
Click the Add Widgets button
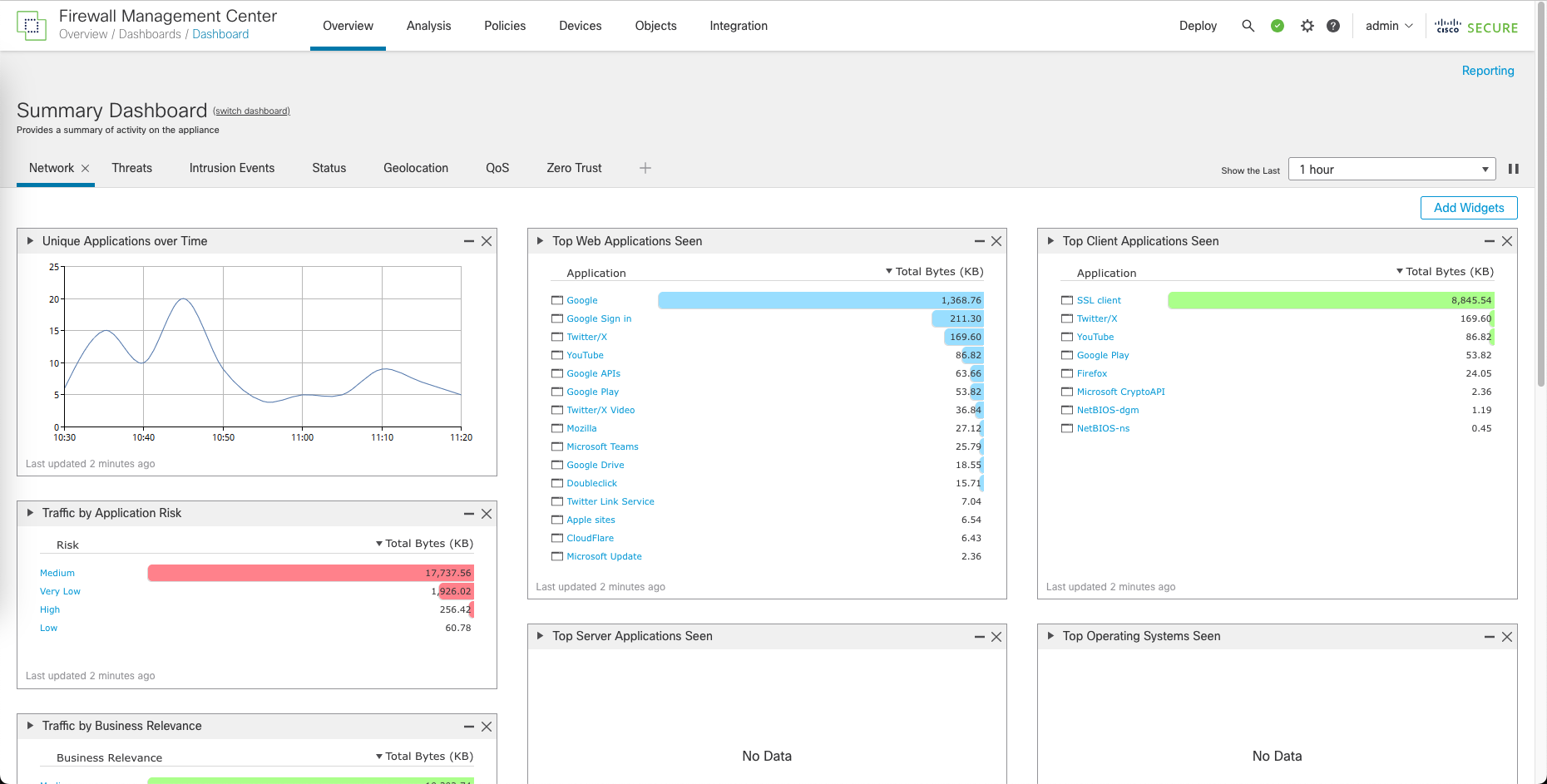[1469, 208]
